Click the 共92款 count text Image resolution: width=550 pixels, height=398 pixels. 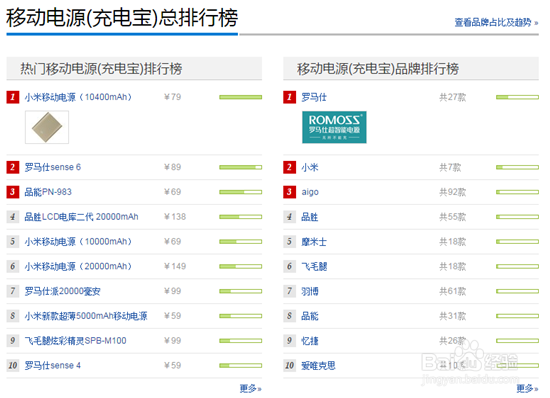click(x=453, y=192)
